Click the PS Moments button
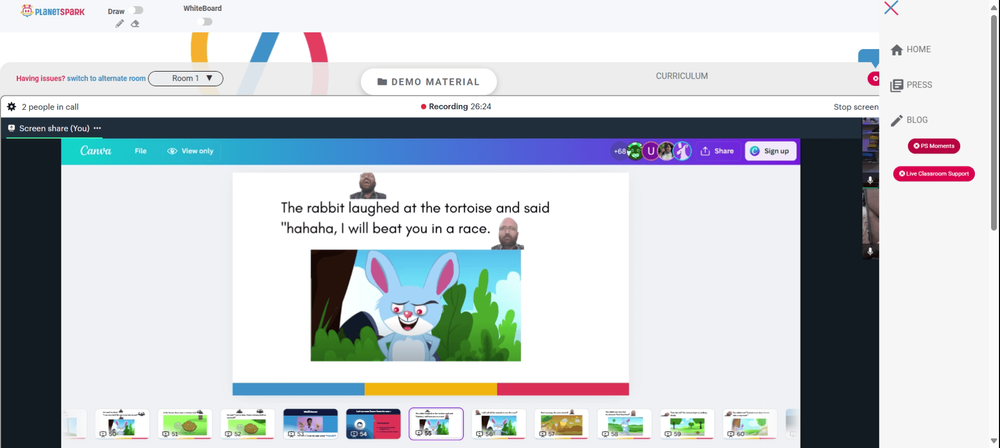Screen dimensions: 1000x448 934,146
